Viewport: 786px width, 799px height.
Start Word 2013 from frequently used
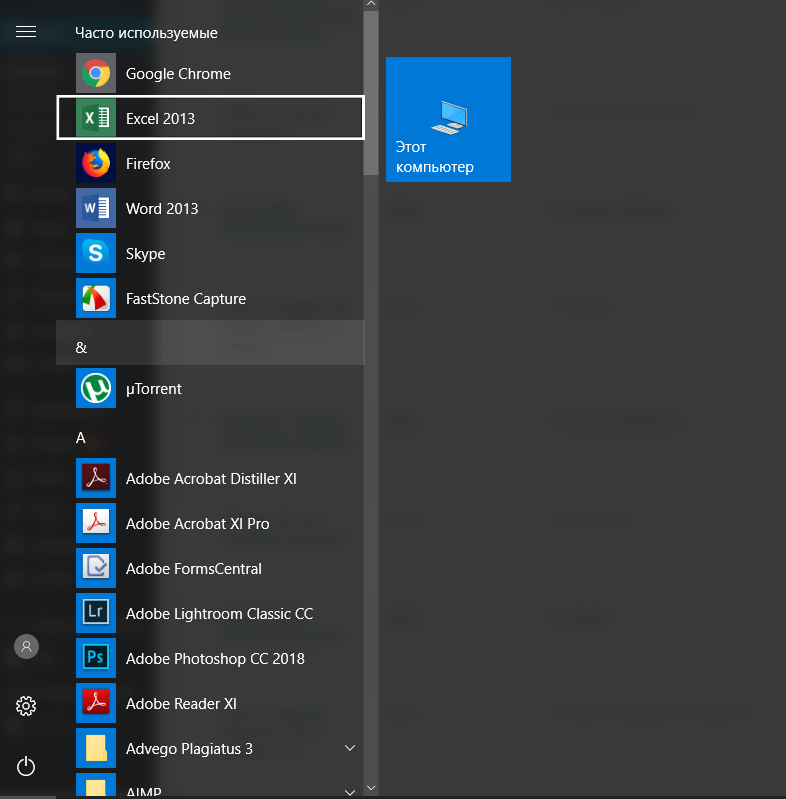click(x=96, y=209)
